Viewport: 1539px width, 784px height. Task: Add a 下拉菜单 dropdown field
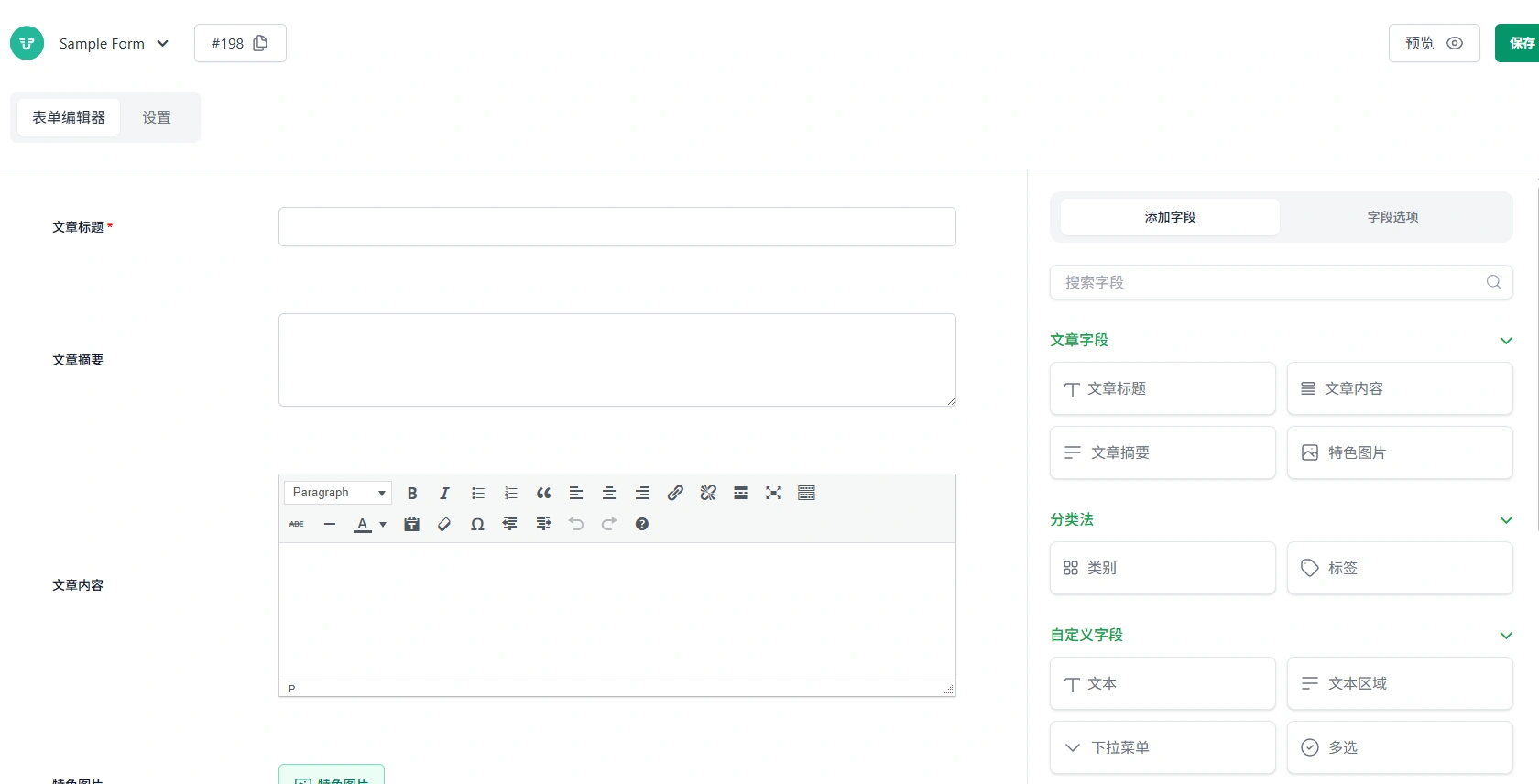coord(1162,747)
